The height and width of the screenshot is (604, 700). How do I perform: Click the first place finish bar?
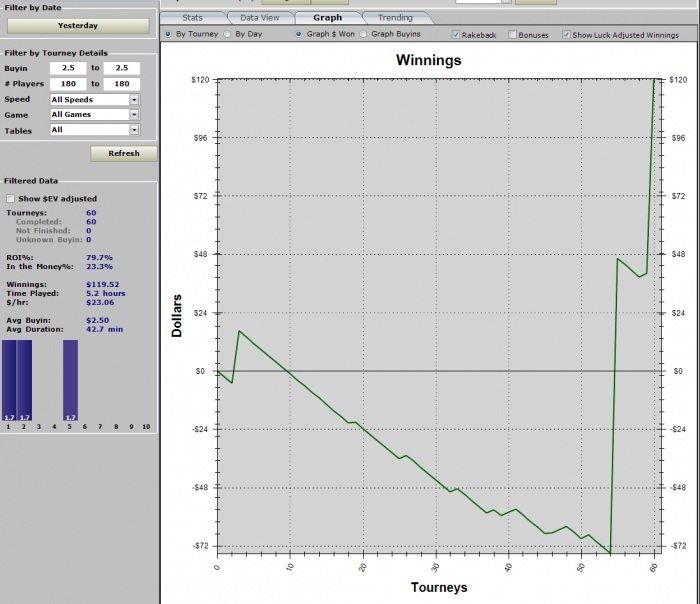[x=9, y=380]
